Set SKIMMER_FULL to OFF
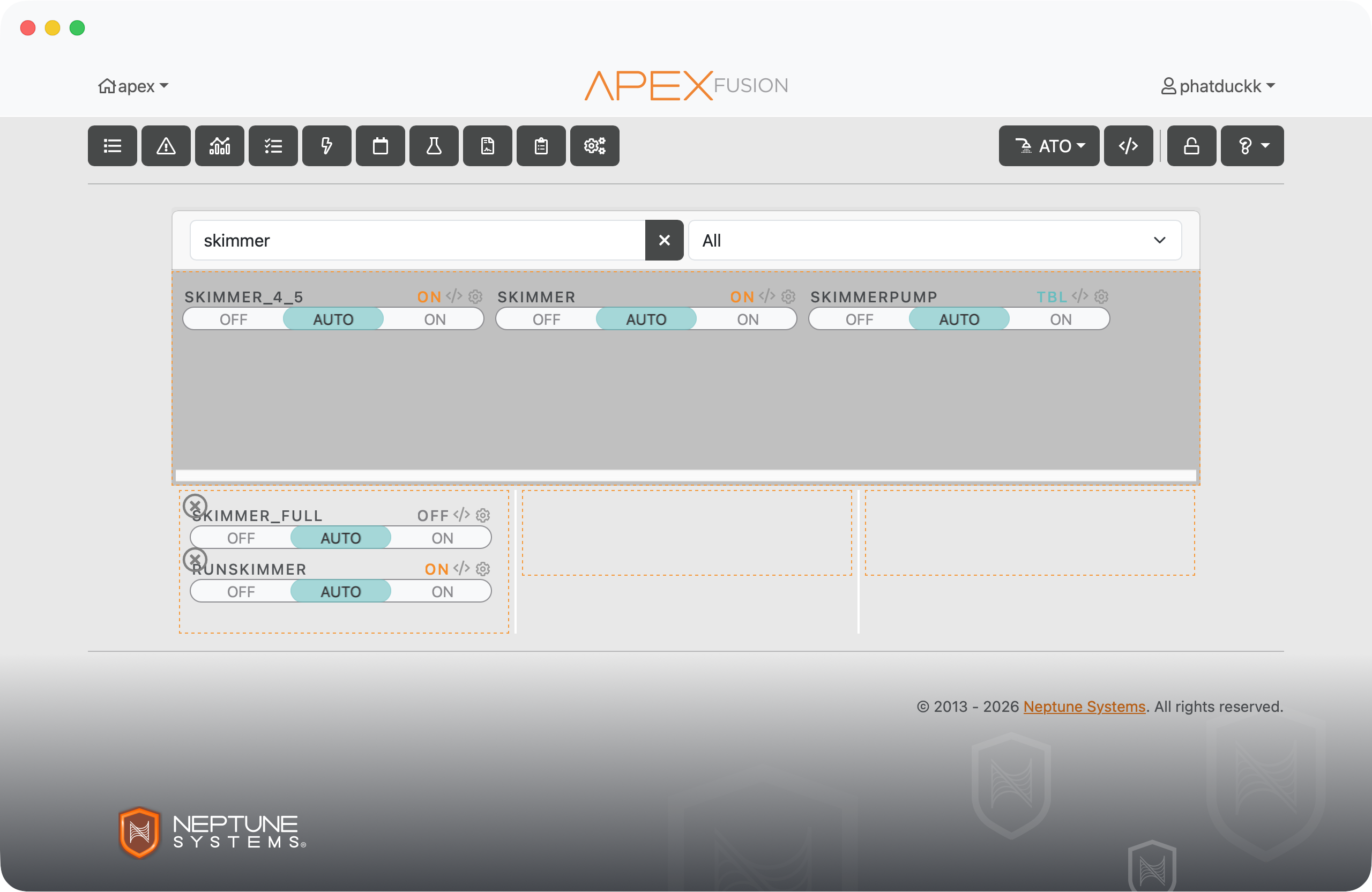Screen dimensions: 1372x892 (241, 538)
